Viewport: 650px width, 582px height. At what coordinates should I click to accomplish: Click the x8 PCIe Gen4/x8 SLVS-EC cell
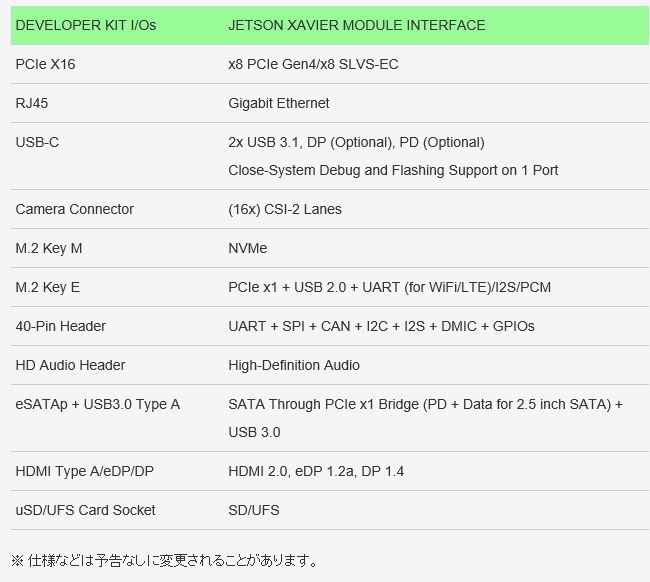[x=313, y=64]
